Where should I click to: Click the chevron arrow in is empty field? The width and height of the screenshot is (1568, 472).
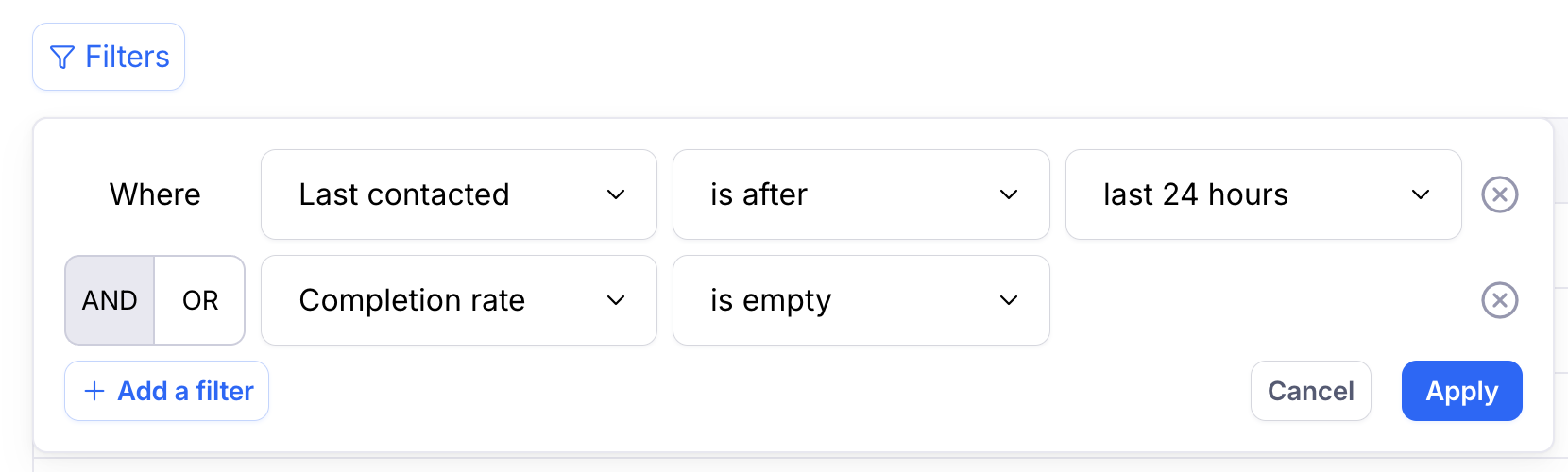pyautogui.click(x=1009, y=300)
